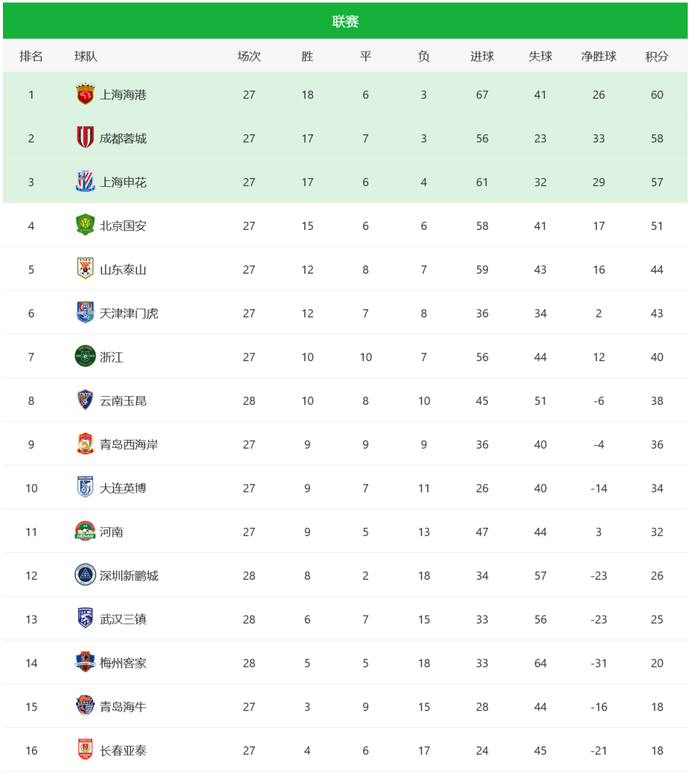Click the 上海海港 team logo icon
Viewport: 700px width, 777px height.
(x=85, y=95)
